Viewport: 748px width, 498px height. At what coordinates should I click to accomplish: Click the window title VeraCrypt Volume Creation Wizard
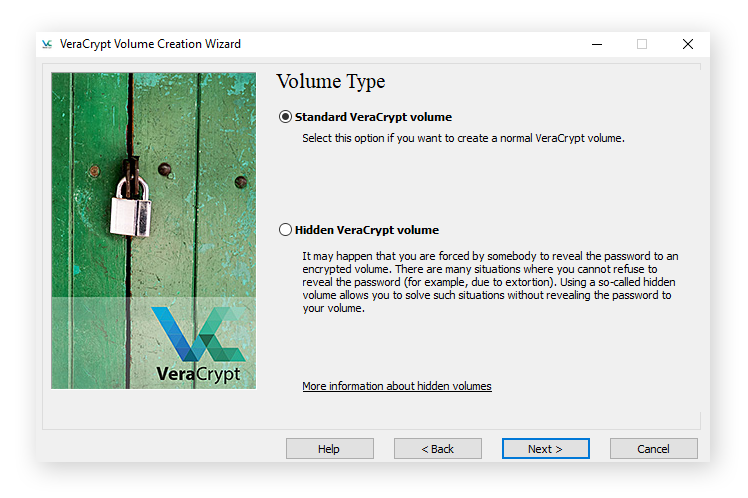pyautogui.click(x=150, y=44)
